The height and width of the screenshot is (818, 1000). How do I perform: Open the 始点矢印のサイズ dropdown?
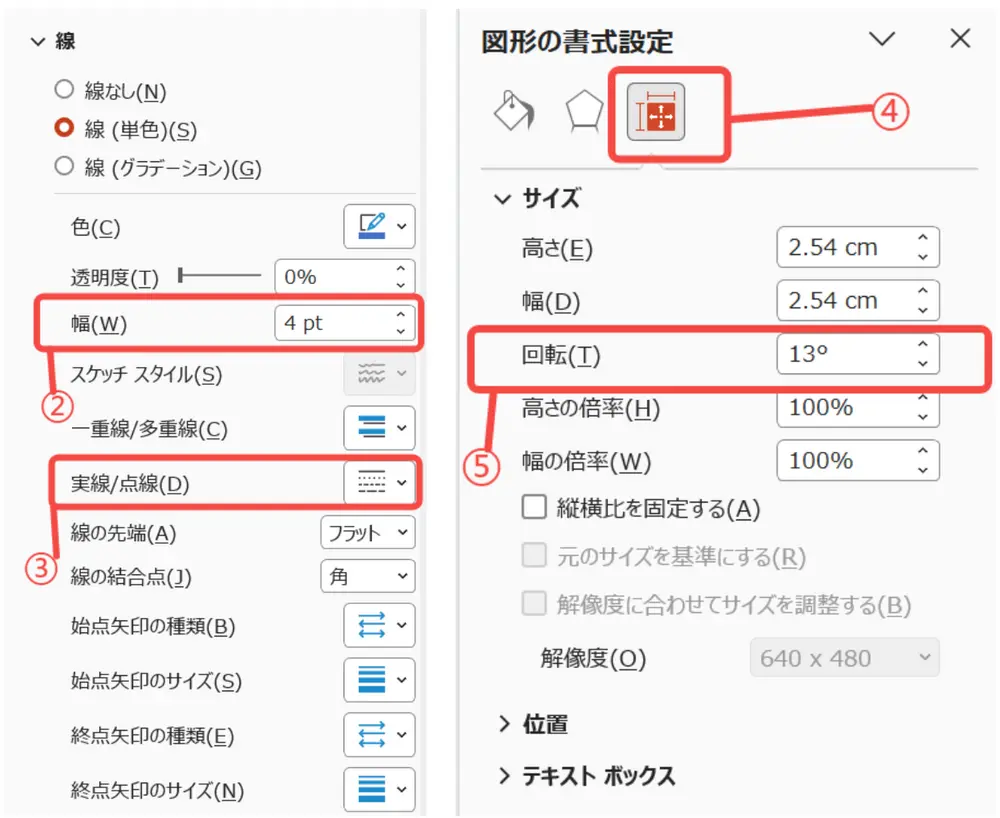coord(379,680)
